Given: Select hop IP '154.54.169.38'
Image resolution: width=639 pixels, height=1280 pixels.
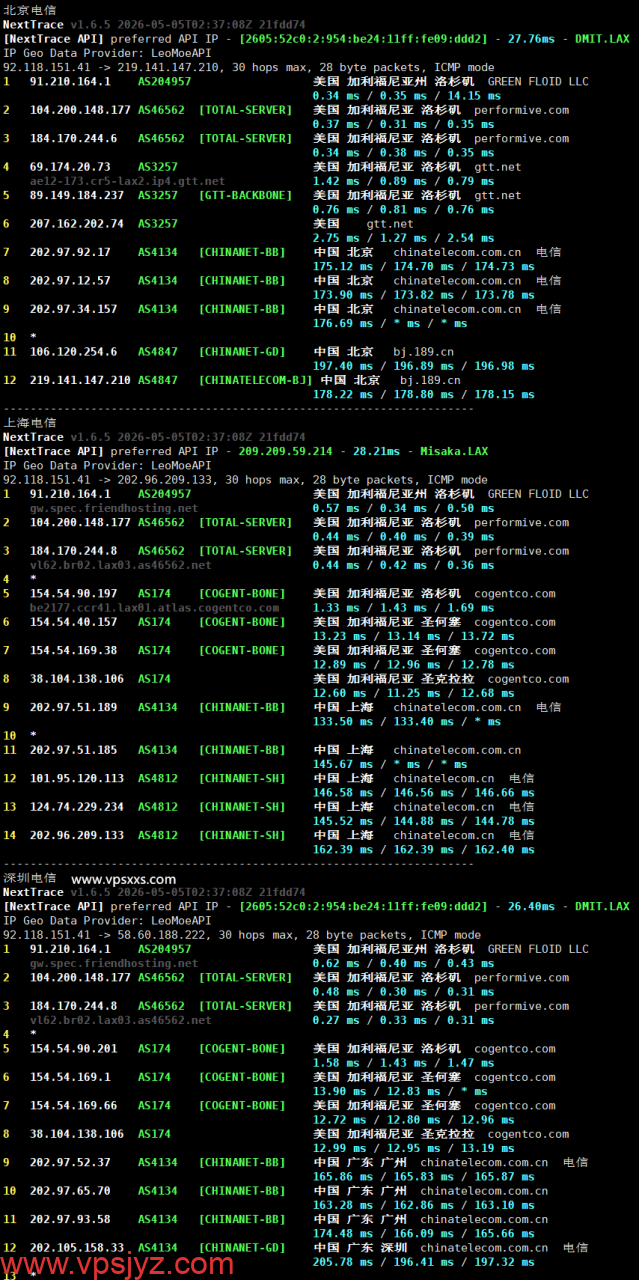Looking at the screenshot, I should point(73,650).
